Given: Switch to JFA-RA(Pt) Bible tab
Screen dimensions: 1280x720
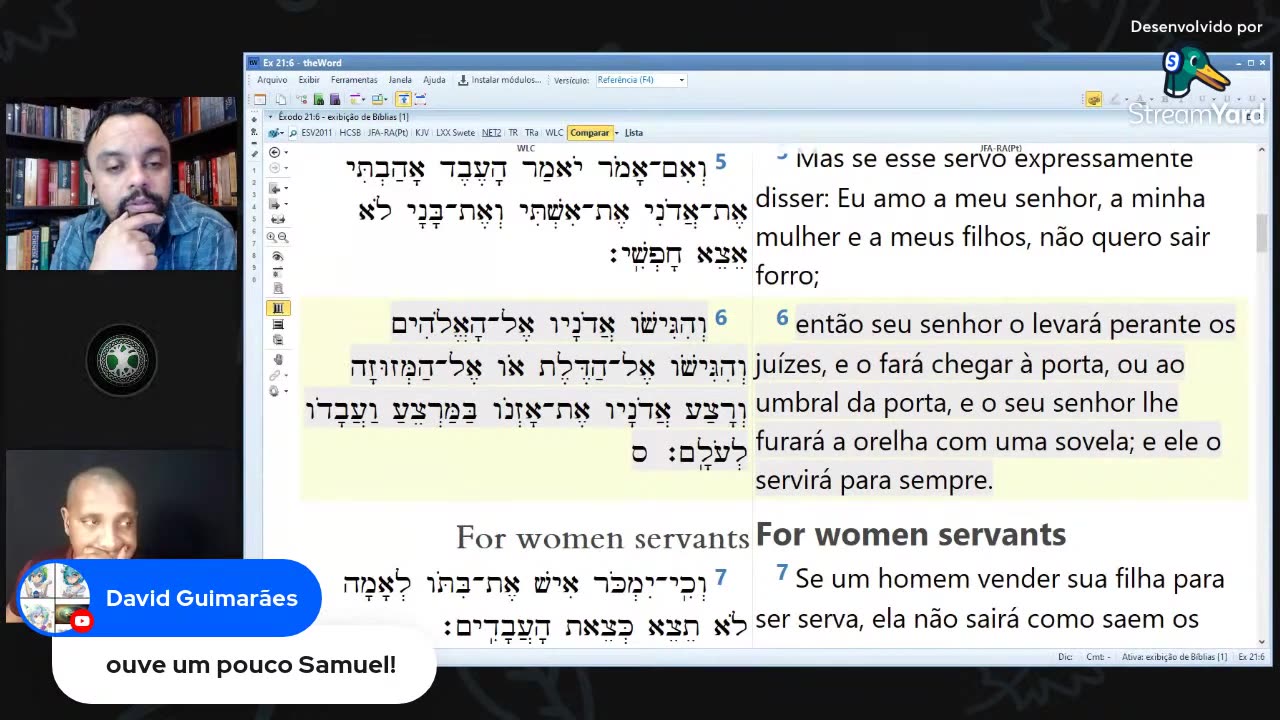Looking at the screenshot, I should click(x=388, y=132).
